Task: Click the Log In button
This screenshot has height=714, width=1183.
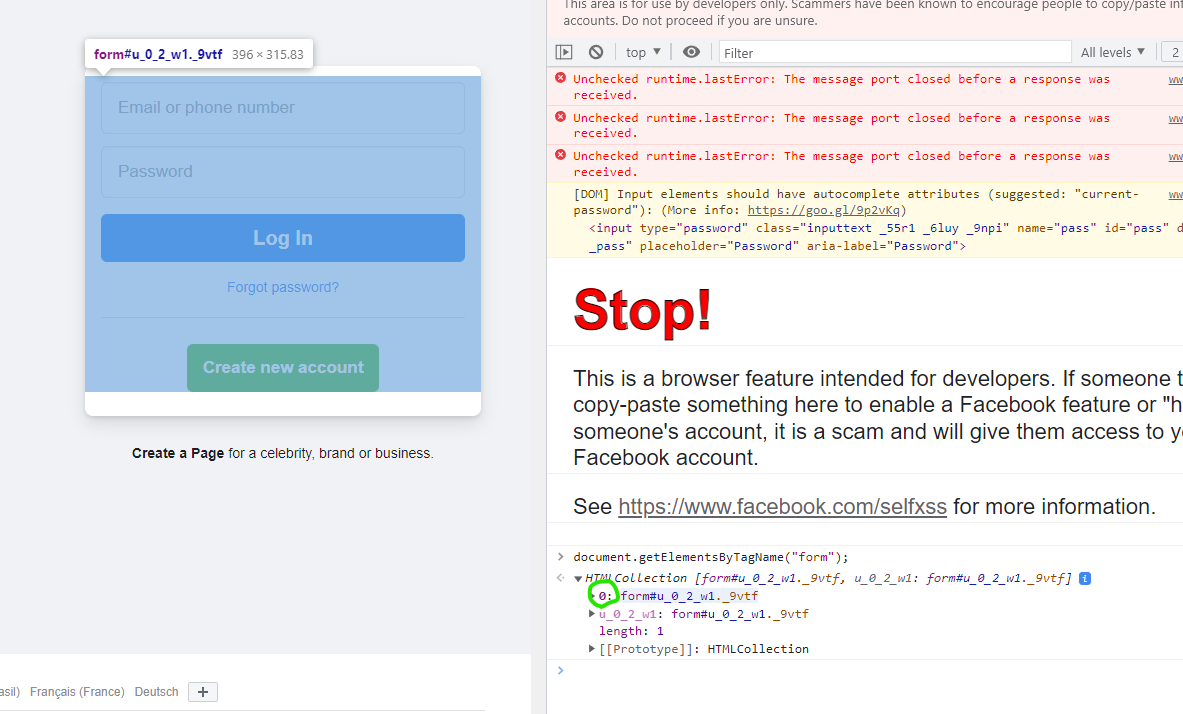Action: coord(283,239)
